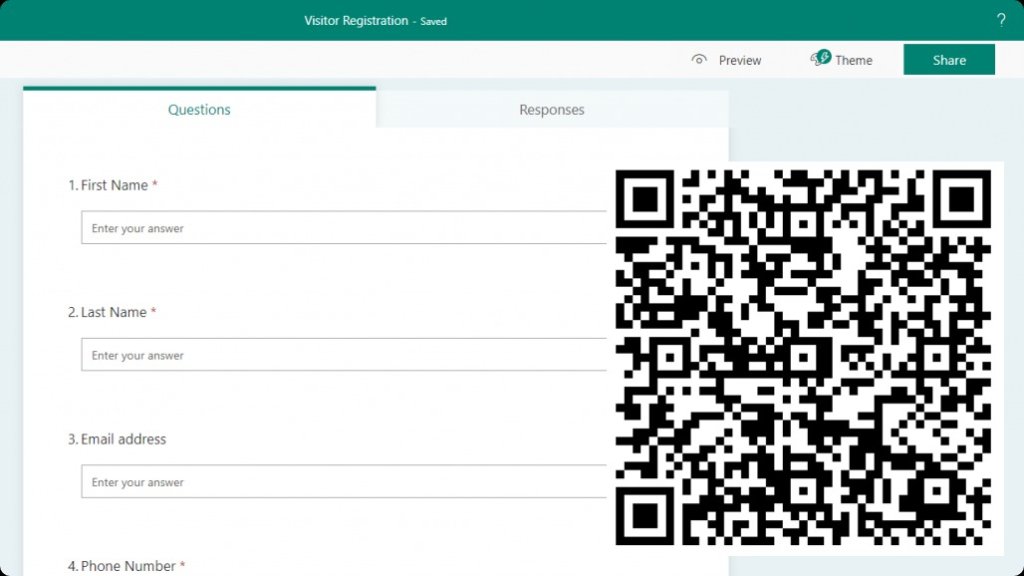
Task: Select the Questions tab
Action: pos(199,110)
